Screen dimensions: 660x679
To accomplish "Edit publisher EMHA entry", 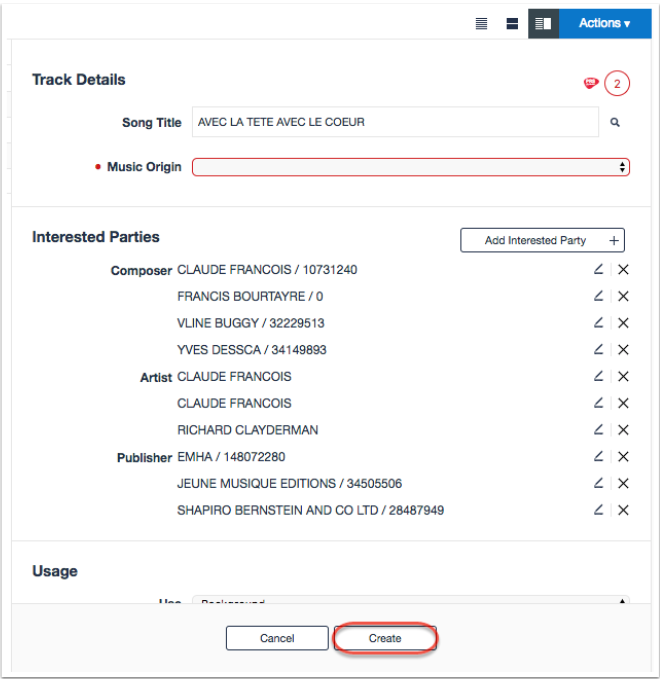I will pos(599,456).
